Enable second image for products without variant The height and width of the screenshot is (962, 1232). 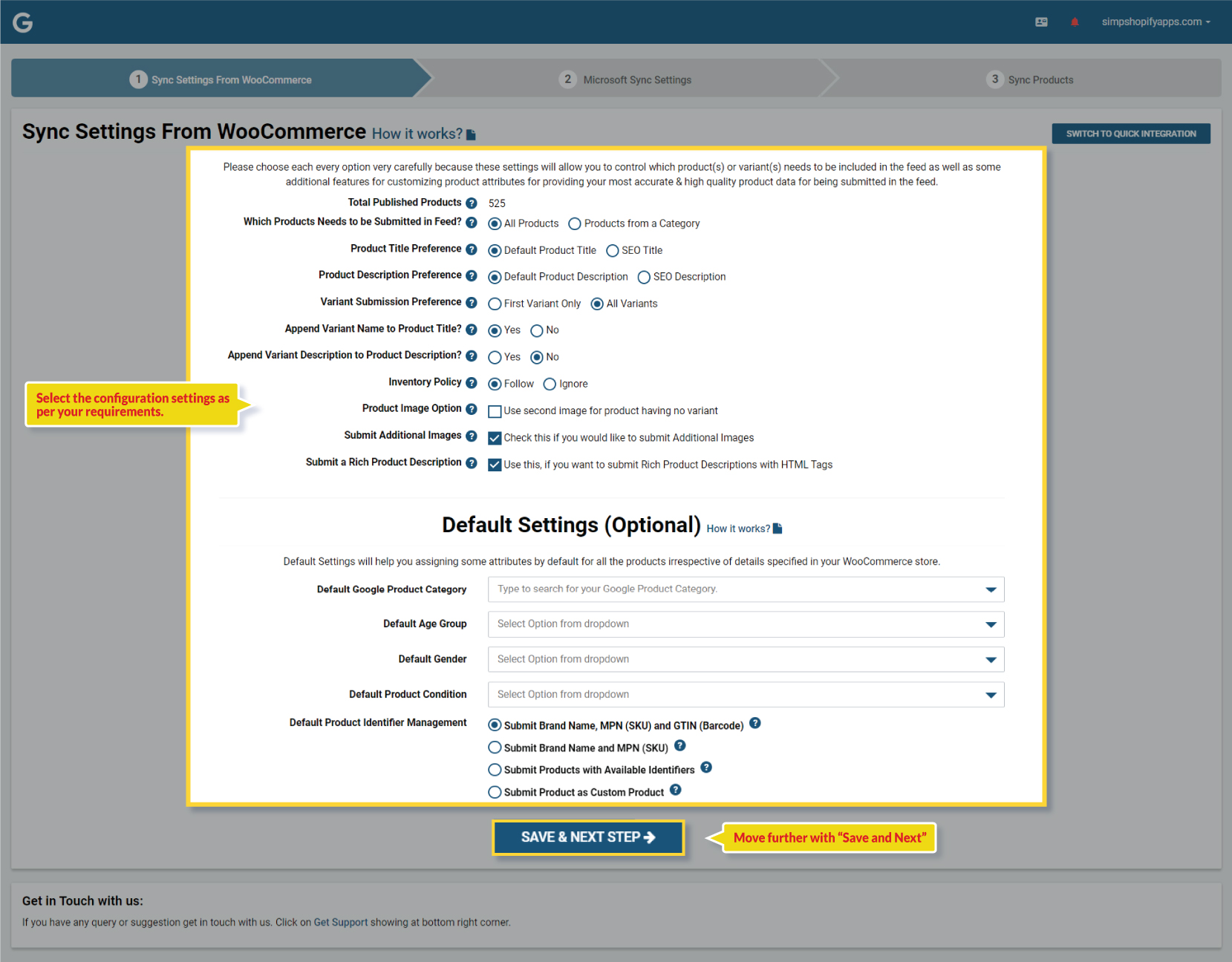coord(495,411)
